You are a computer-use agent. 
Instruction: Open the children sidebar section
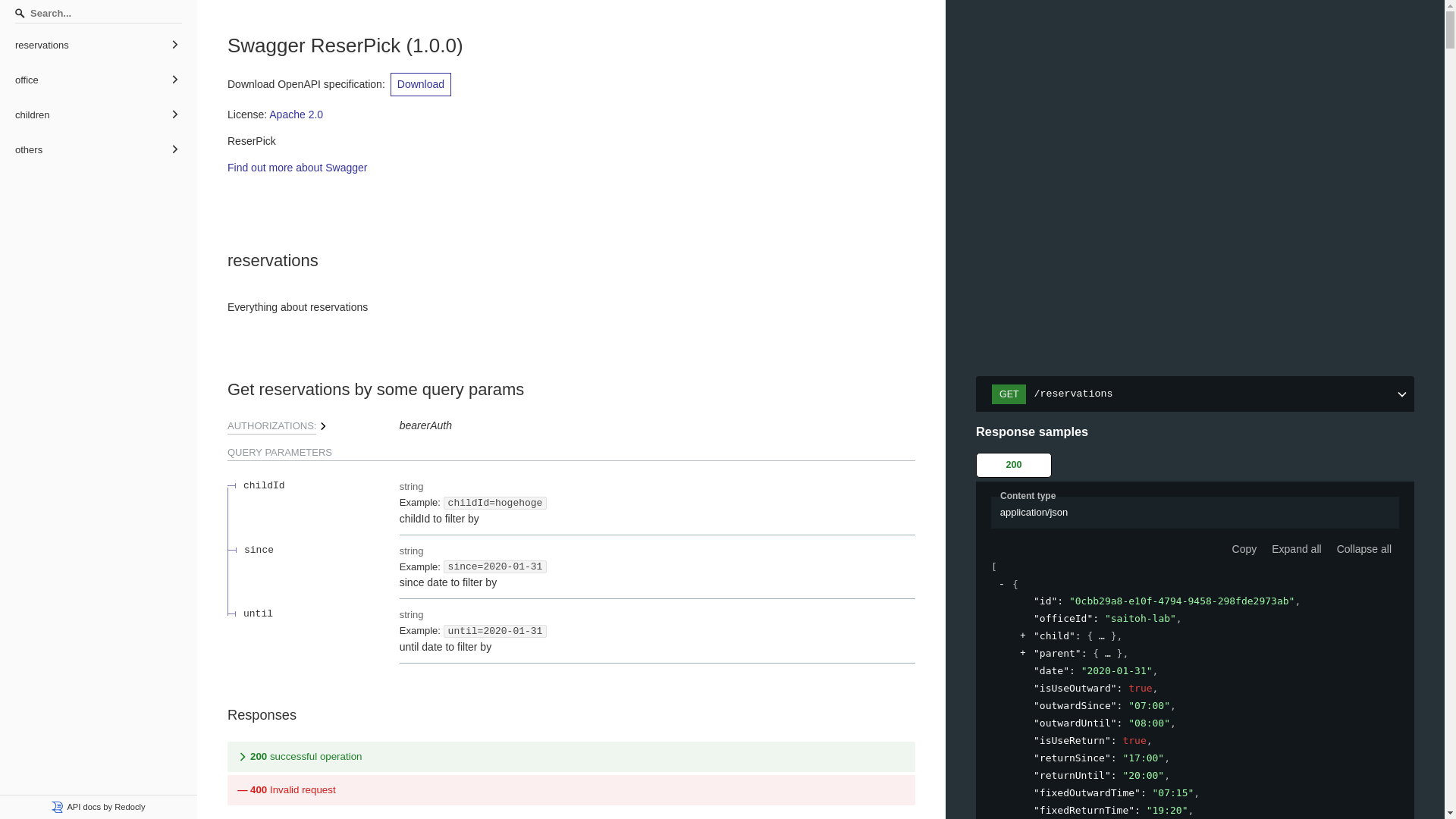pyautogui.click(x=99, y=115)
